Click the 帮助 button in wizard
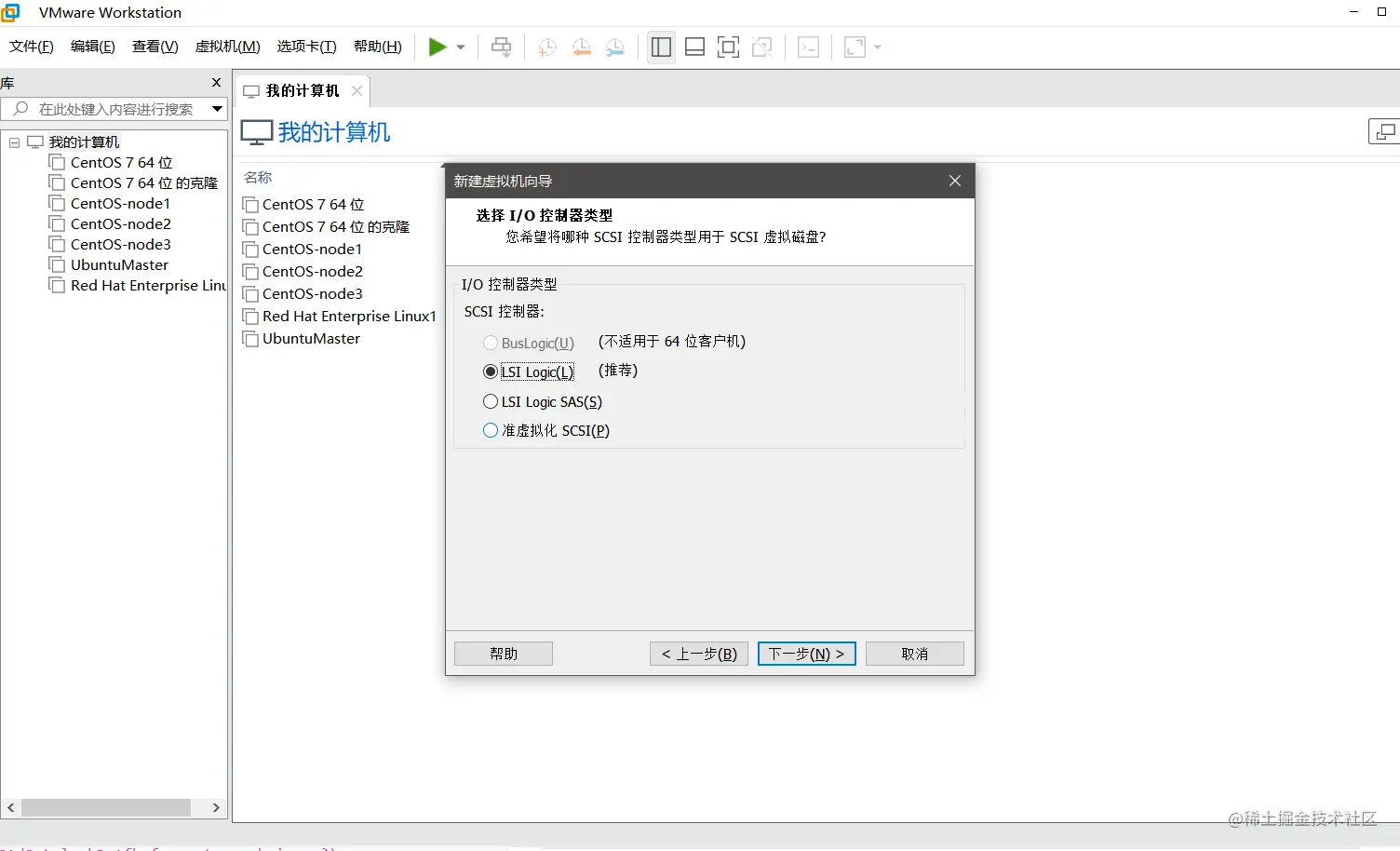1400x851 pixels. click(504, 654)
